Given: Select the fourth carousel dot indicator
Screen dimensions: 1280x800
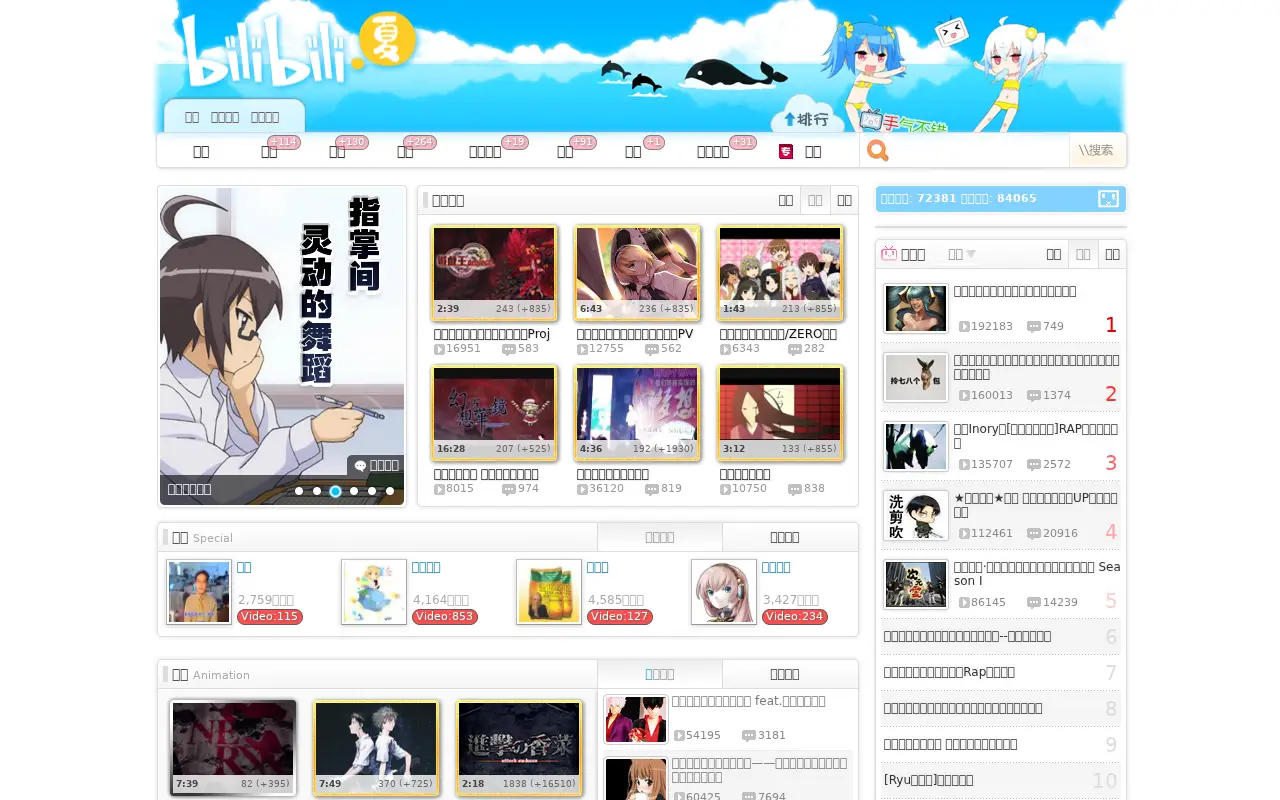Looking at the screenshot, I should coord(354,491).
